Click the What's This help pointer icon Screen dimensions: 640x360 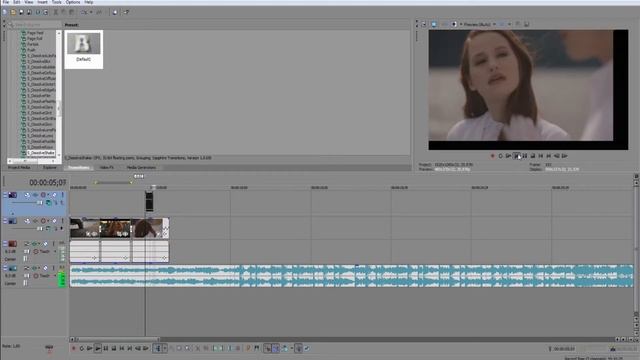point(126,12)
